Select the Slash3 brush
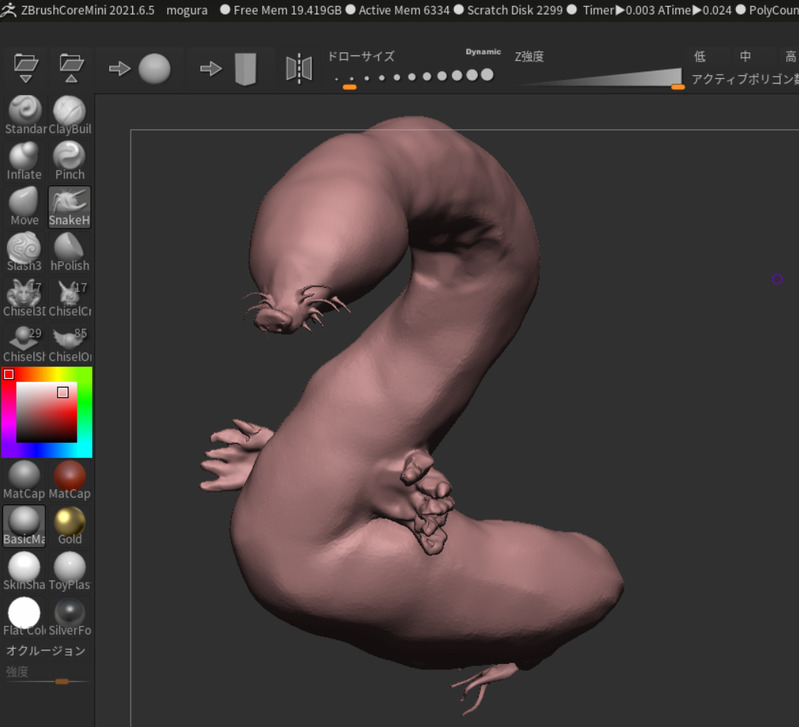 click(x=24, y=252)
